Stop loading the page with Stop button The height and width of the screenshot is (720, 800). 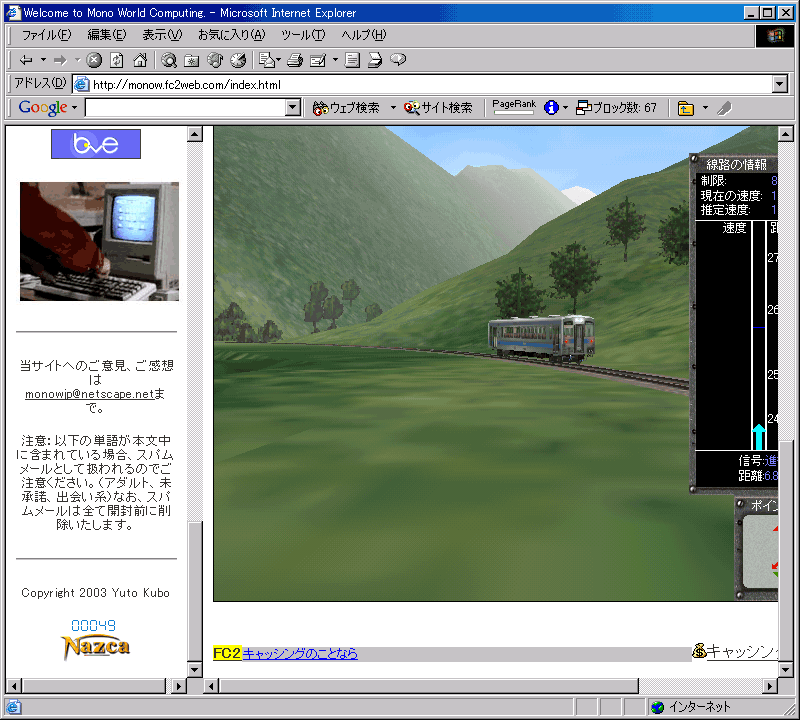click(x=94, y=60)
